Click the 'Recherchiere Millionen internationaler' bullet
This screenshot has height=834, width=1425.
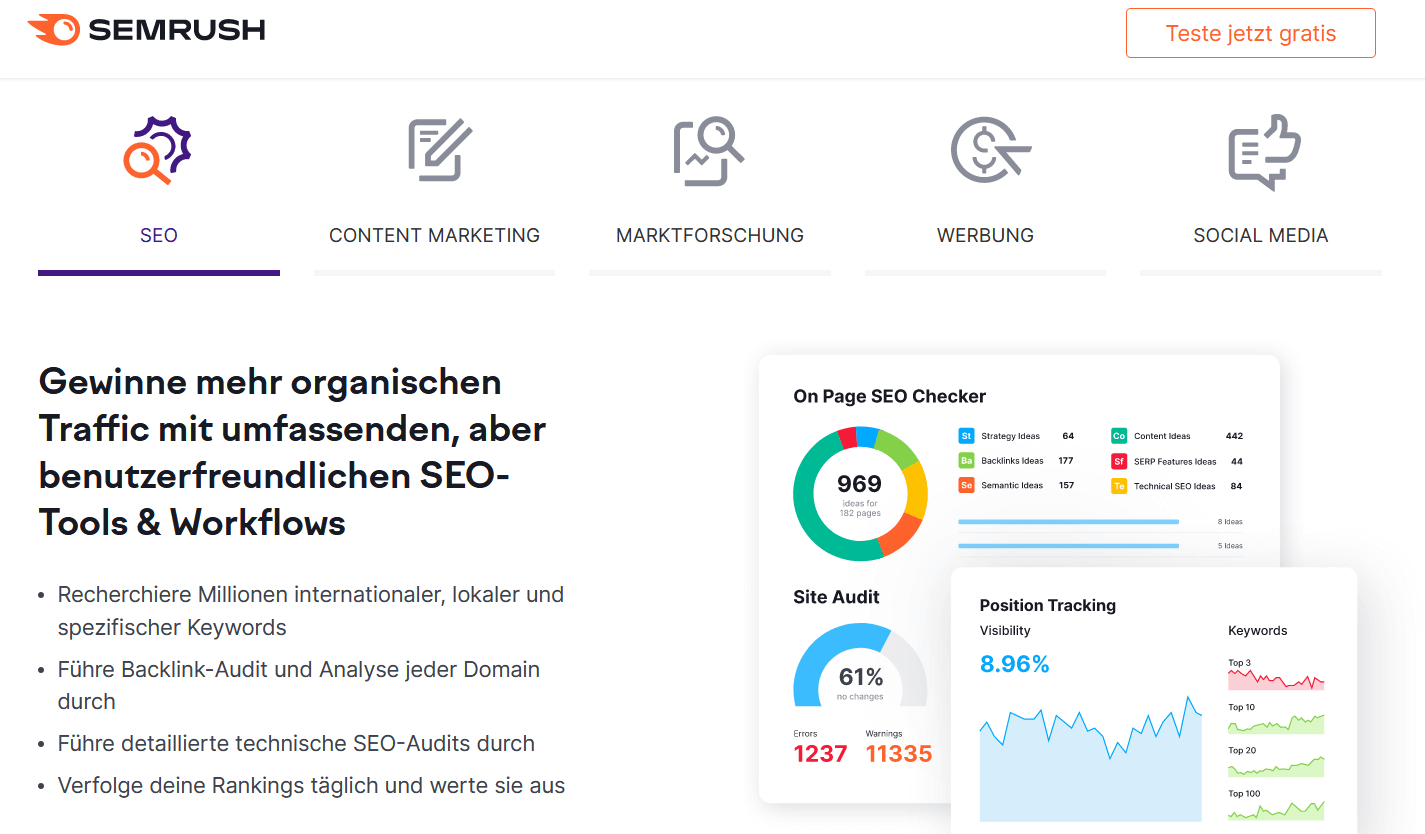coord(311,611)
